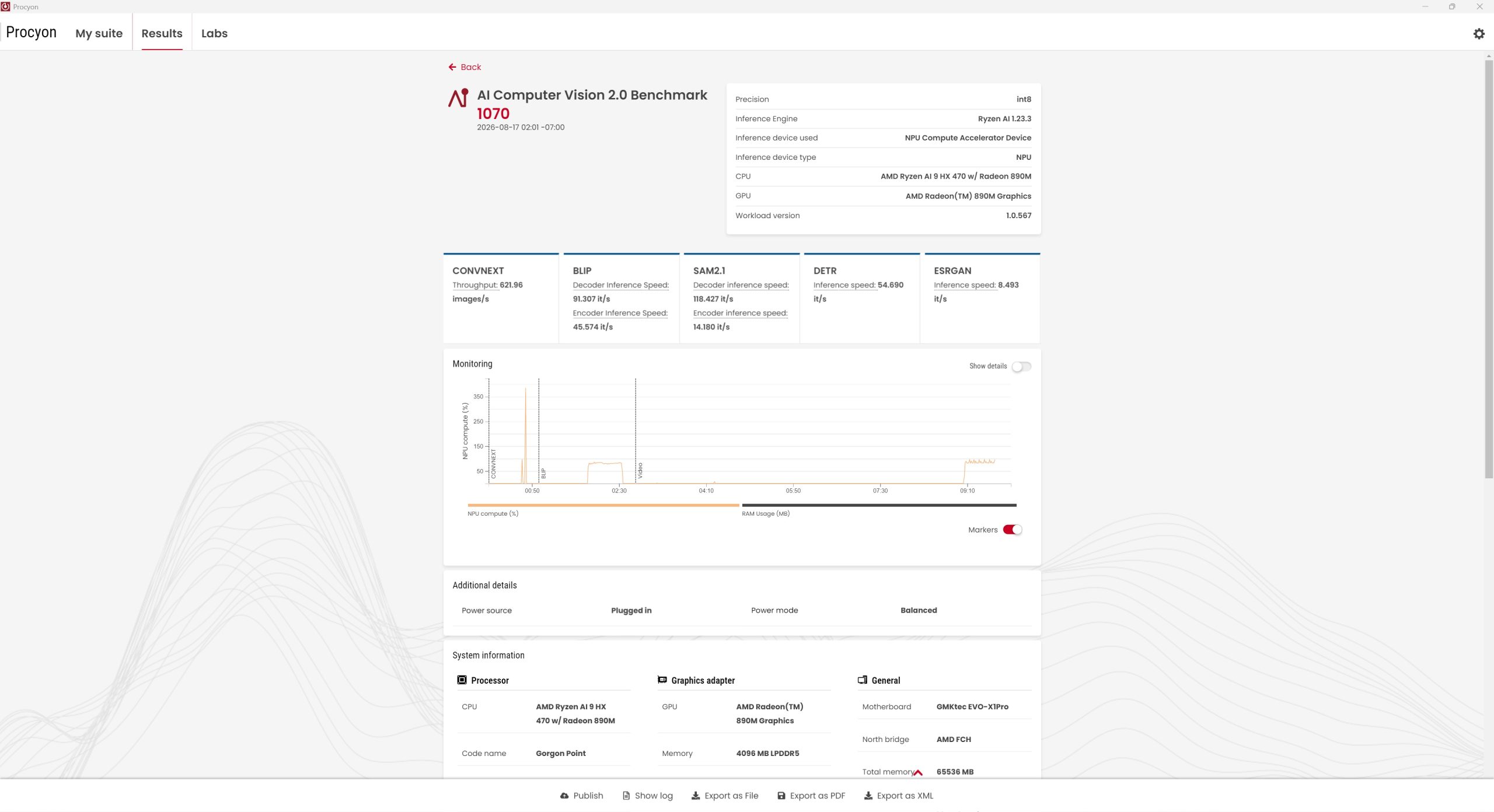Click the Publish cloud icon
The image size is (1494, 812).
[x=564, y=796]
